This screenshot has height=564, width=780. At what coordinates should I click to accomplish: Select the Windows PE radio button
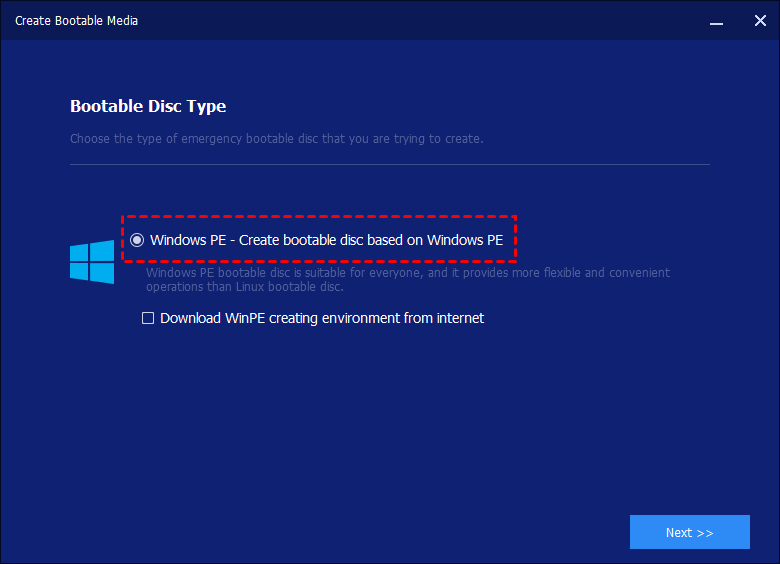click(x=137, y=240)
